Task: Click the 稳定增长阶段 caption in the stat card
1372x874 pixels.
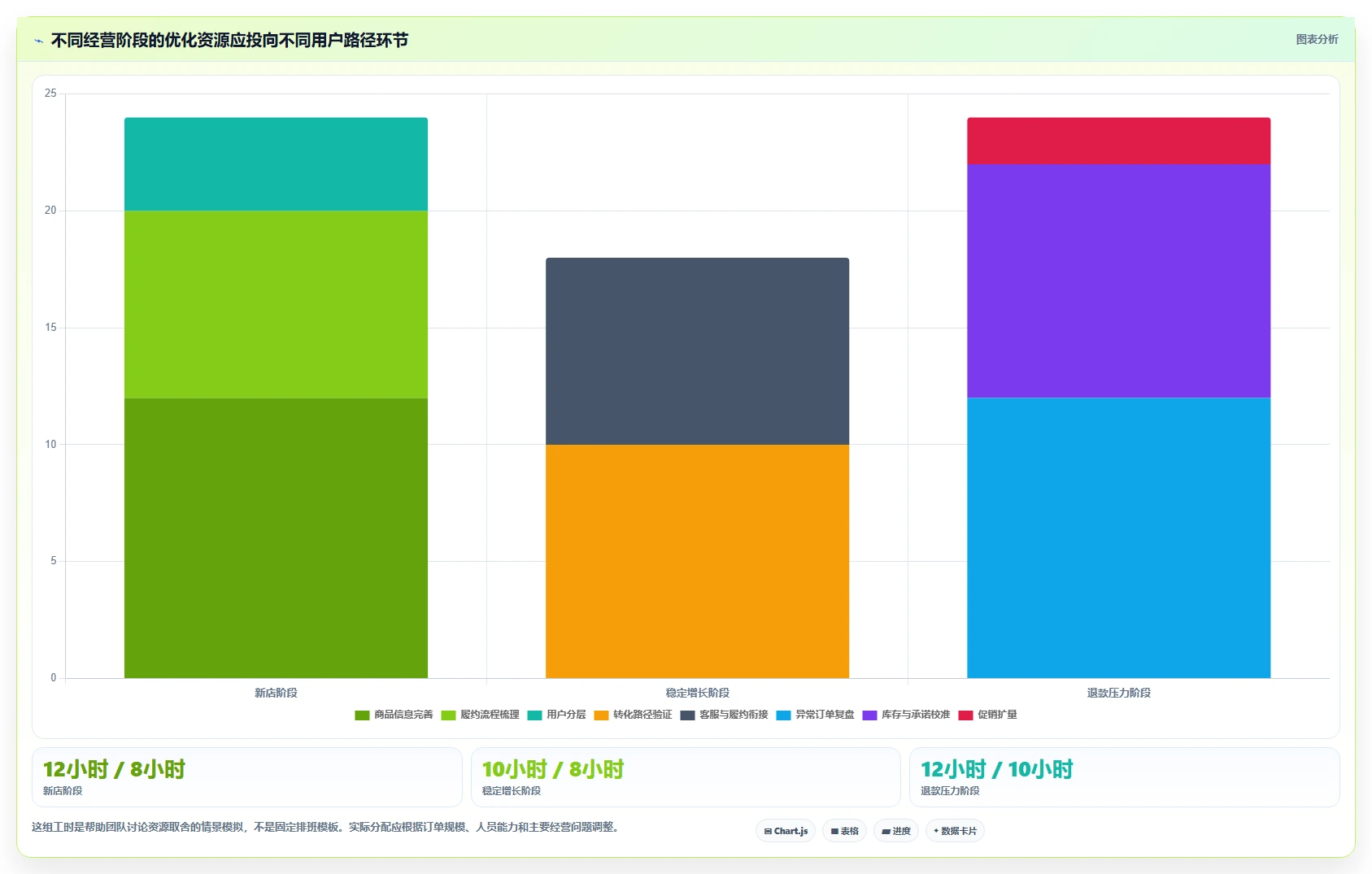Action: (x=511, y=791)
